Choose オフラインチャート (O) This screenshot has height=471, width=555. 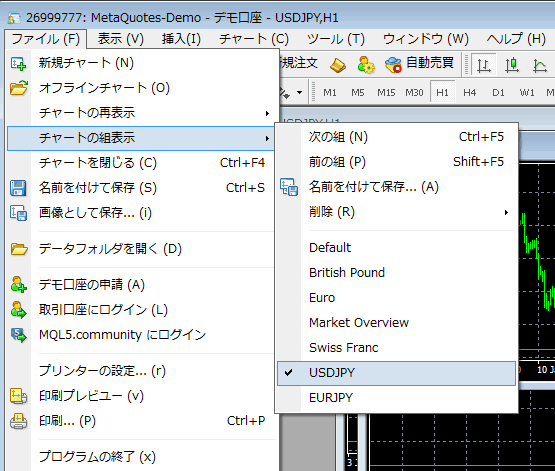[x=141, y=88]
